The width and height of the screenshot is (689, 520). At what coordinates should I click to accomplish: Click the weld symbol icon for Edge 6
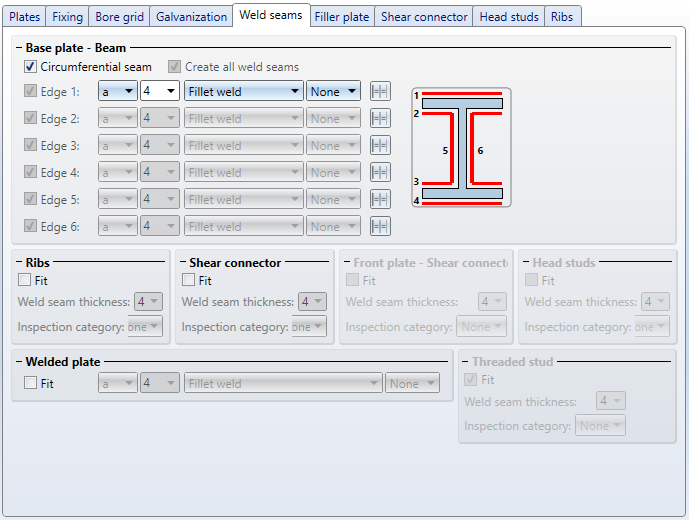(380, 227)
